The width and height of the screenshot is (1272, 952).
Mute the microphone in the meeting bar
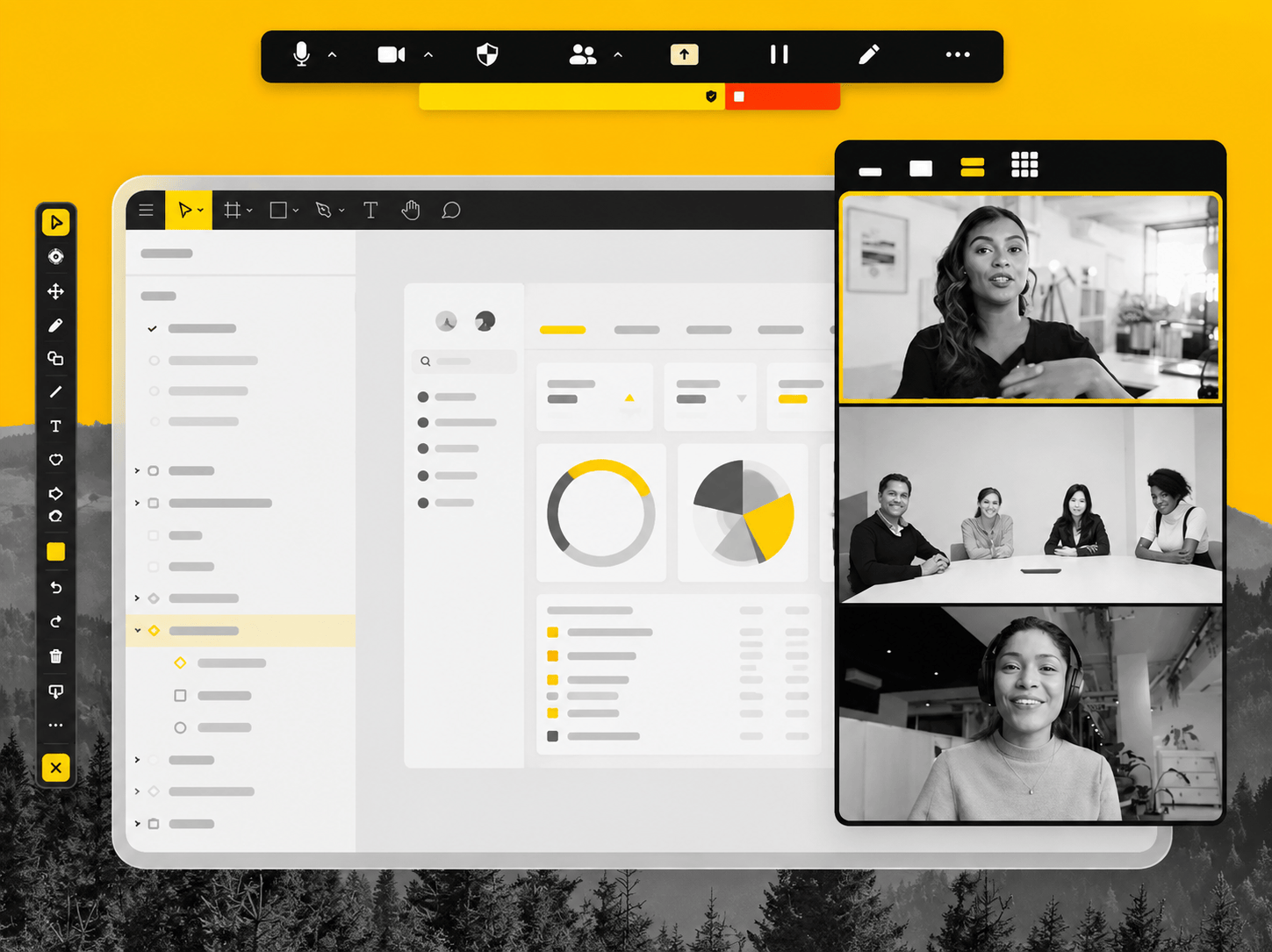(301, 54)
